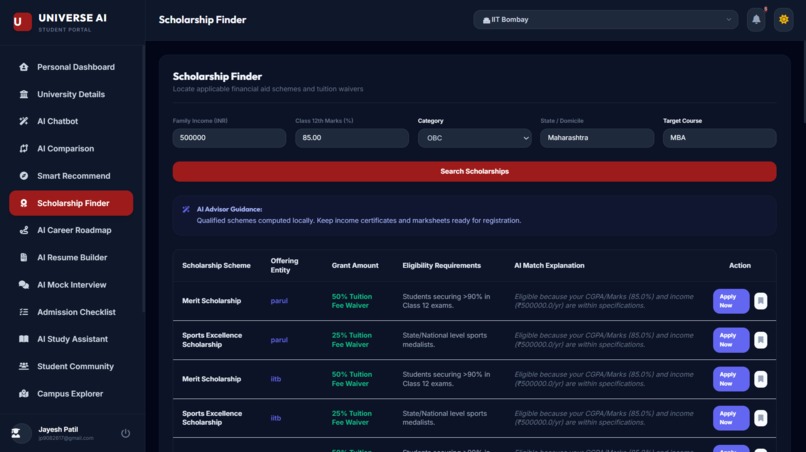Click the AI Comparison arrows icon

(24, 149)
